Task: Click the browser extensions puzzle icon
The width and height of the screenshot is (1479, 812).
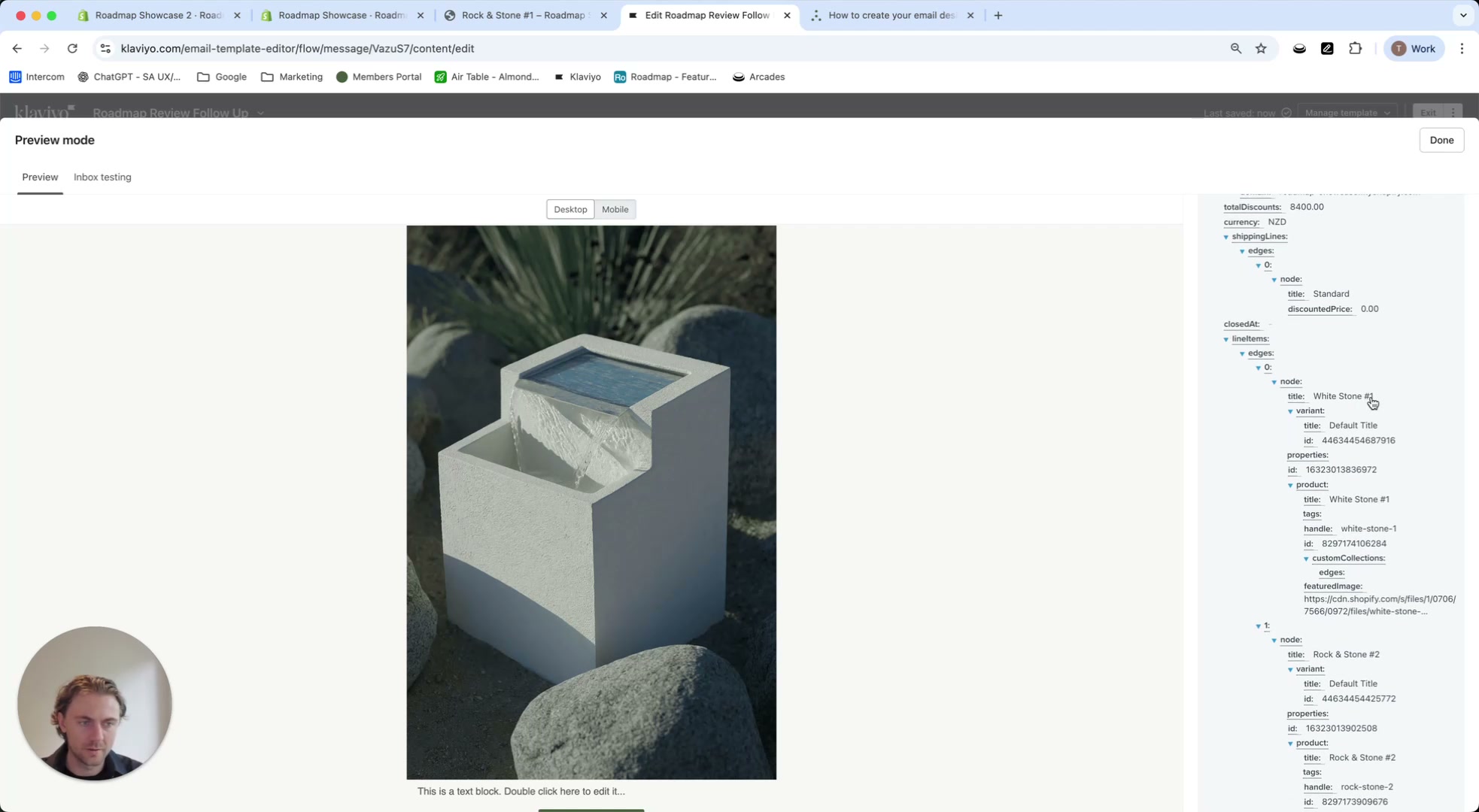Action: (x=1355, y=48)
